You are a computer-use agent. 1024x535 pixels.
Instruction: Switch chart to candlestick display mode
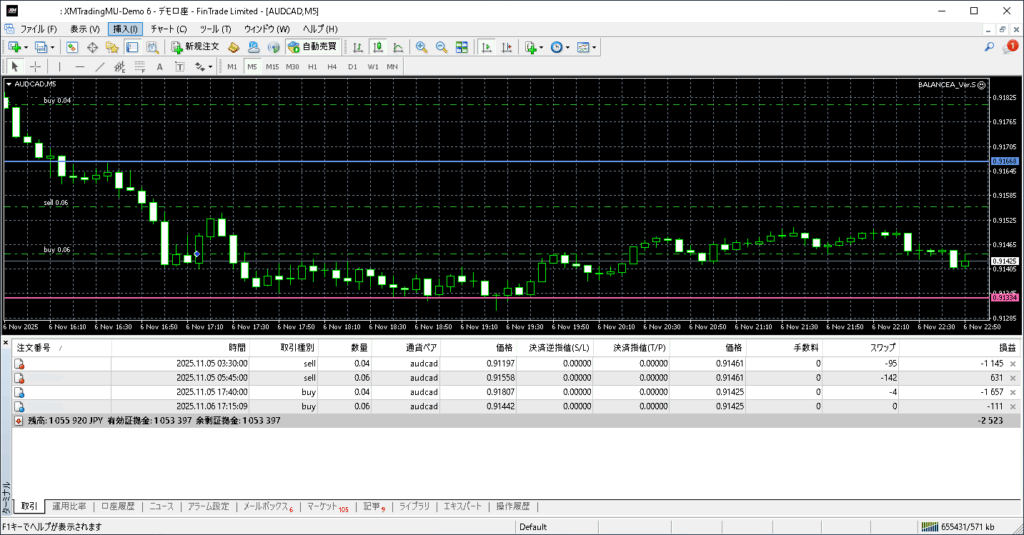378,47
